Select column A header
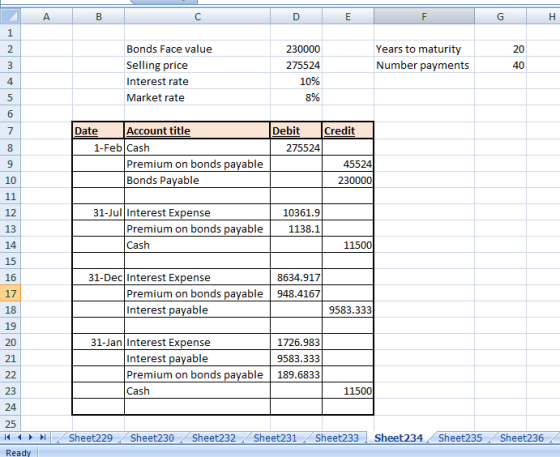Viewport: 560px width, 457px height. coord(46,16)
